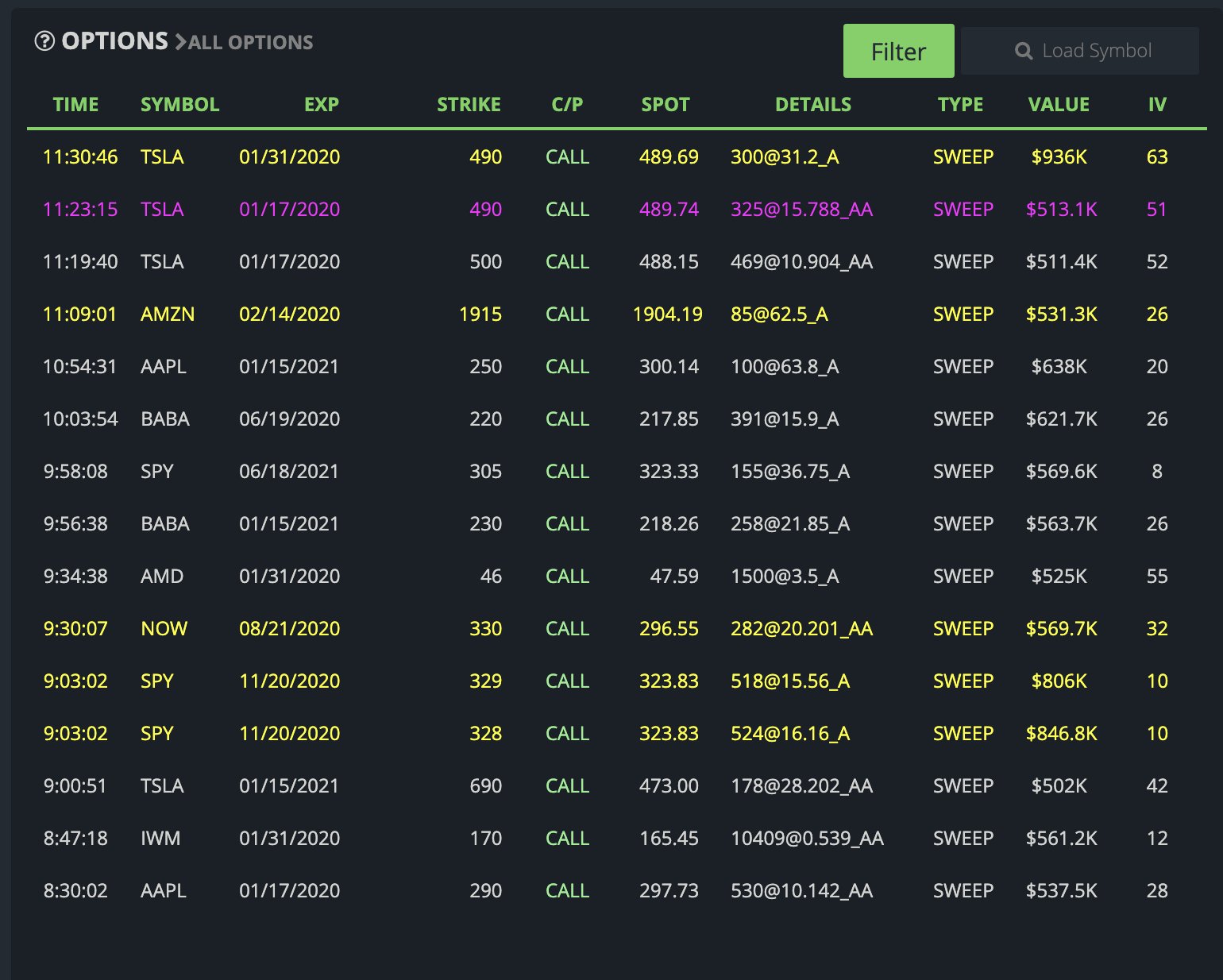Viewport: 1223px width, 980px height.
Task: Focus the Load Symbol search field
Action: pos(1079,51)
